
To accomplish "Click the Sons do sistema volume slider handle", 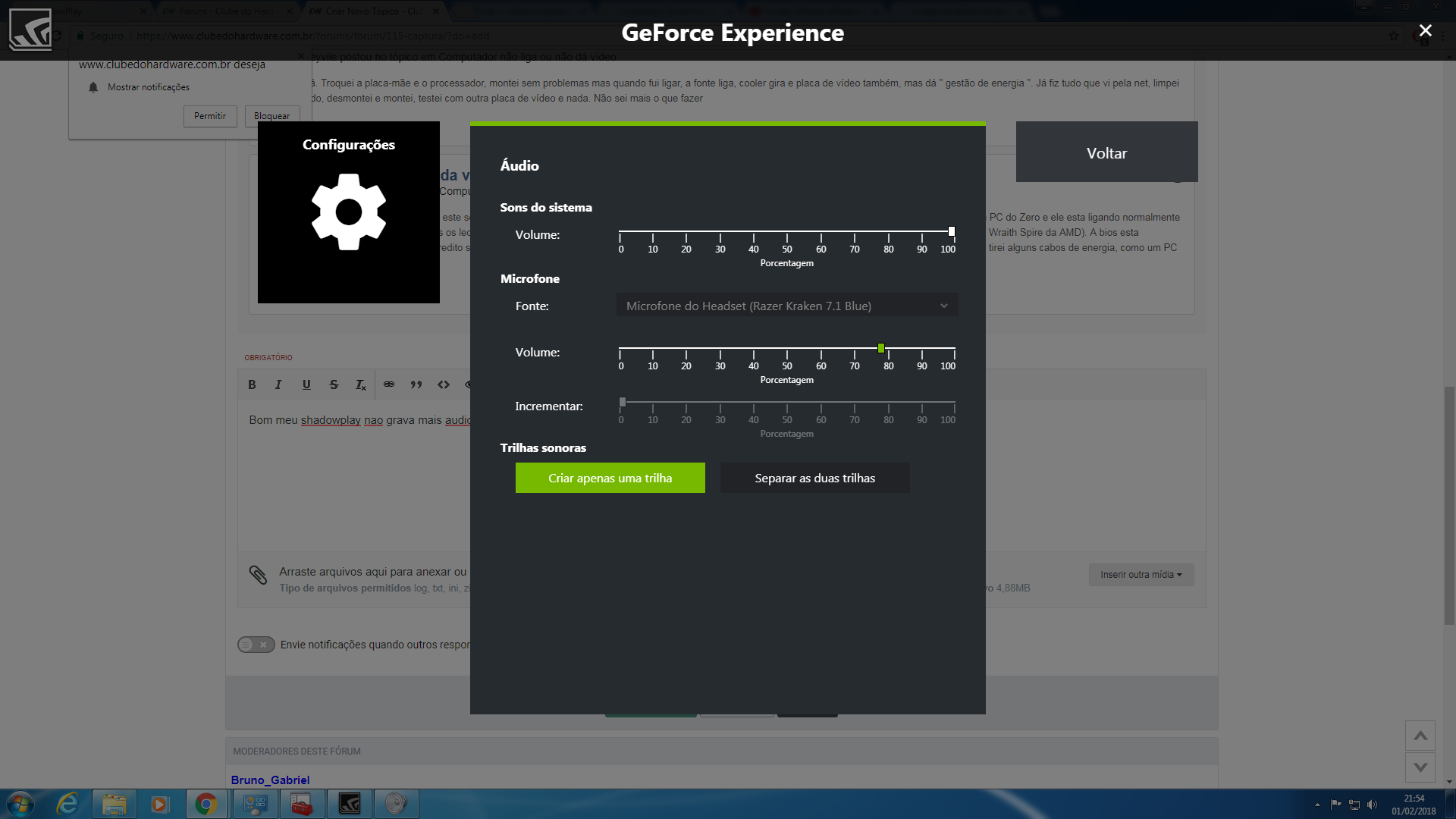I will coord(952,231).
